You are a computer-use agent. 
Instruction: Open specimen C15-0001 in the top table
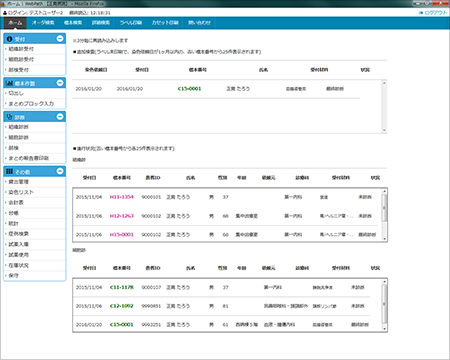tap(189, 89)
